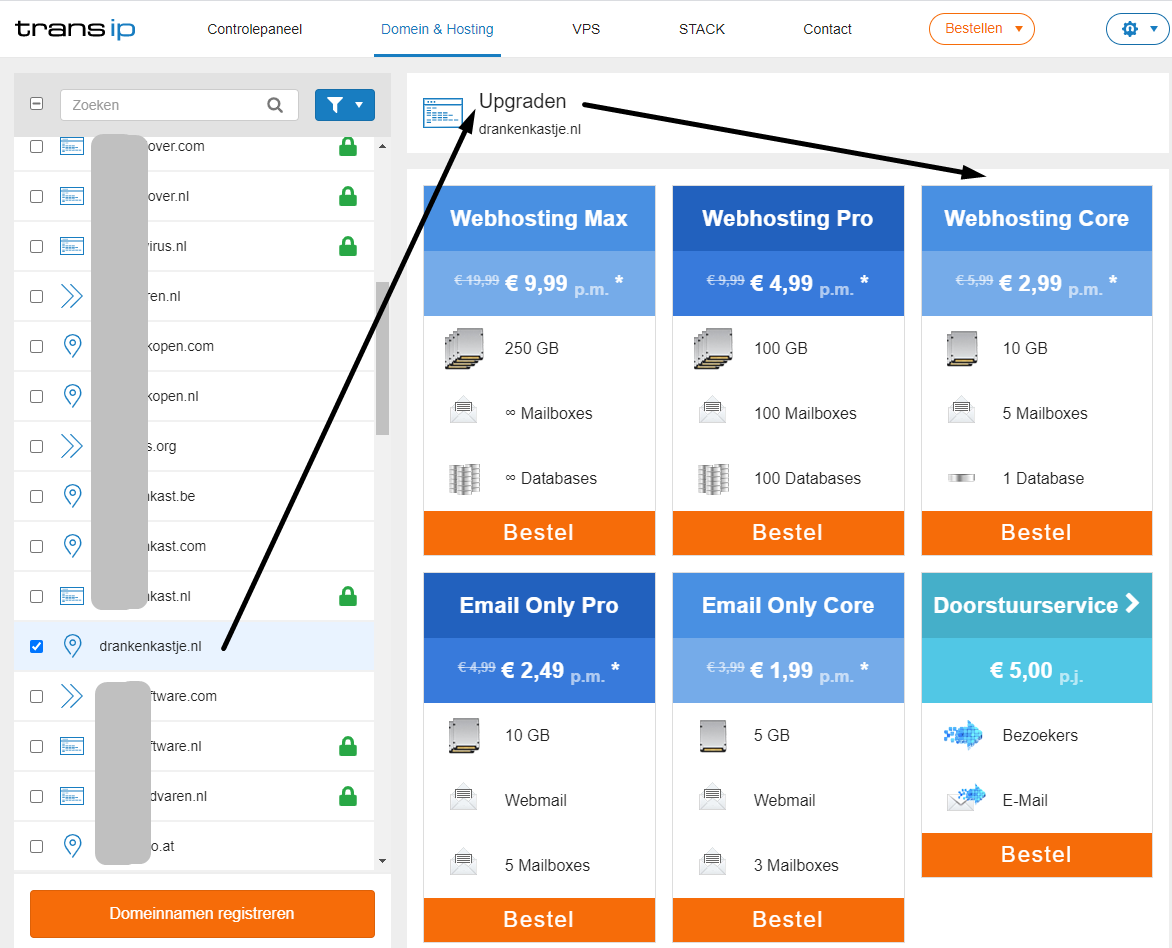Image resolution: width=1172 pixels, height=948 pixels.
Task: Click the green lock icon next to drankenkast.nl
Action: click(x=348, y=597)
